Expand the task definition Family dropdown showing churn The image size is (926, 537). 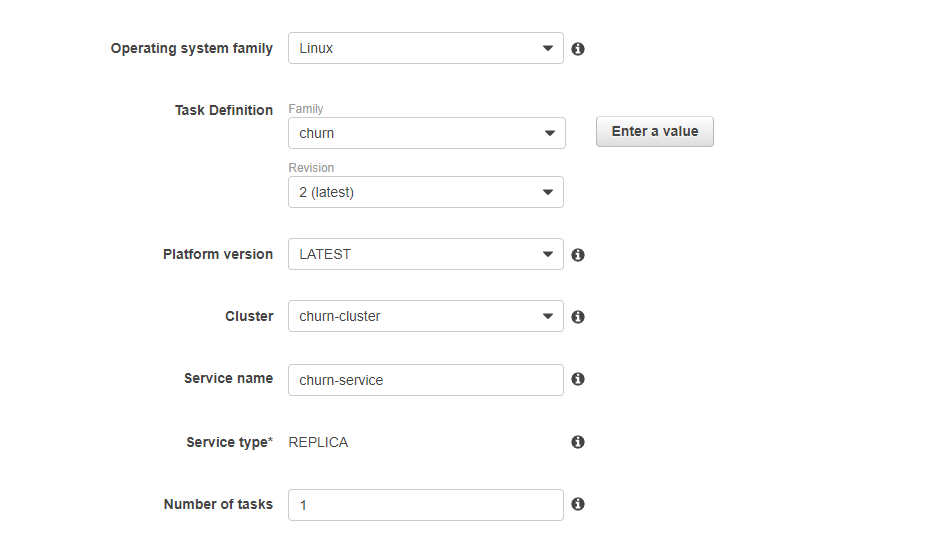pos(427,133)
